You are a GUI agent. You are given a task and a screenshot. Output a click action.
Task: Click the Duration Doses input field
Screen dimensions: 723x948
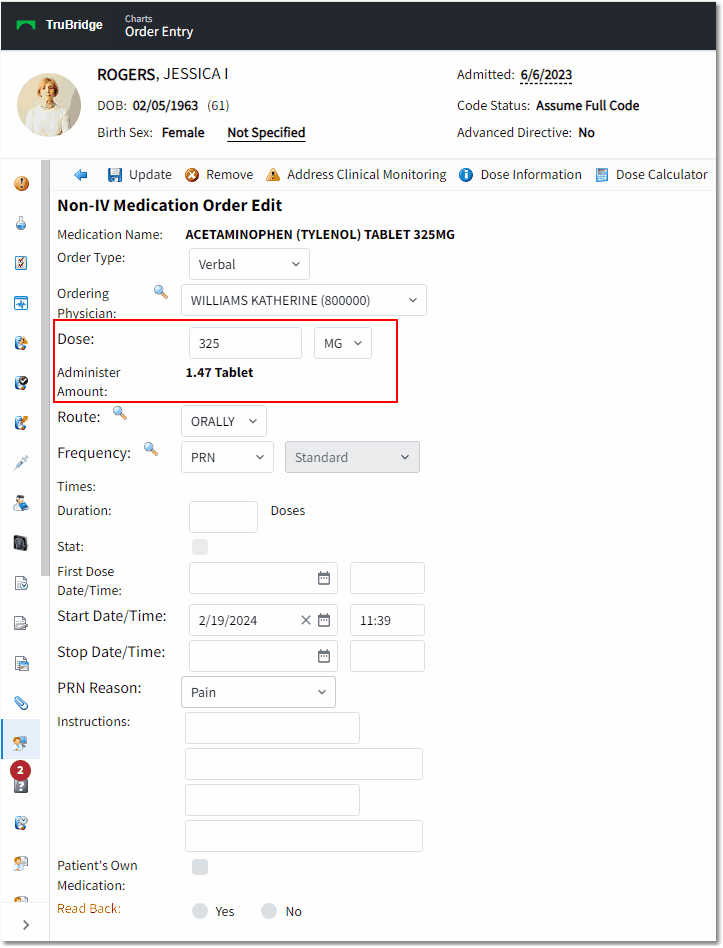pos(224,517)
